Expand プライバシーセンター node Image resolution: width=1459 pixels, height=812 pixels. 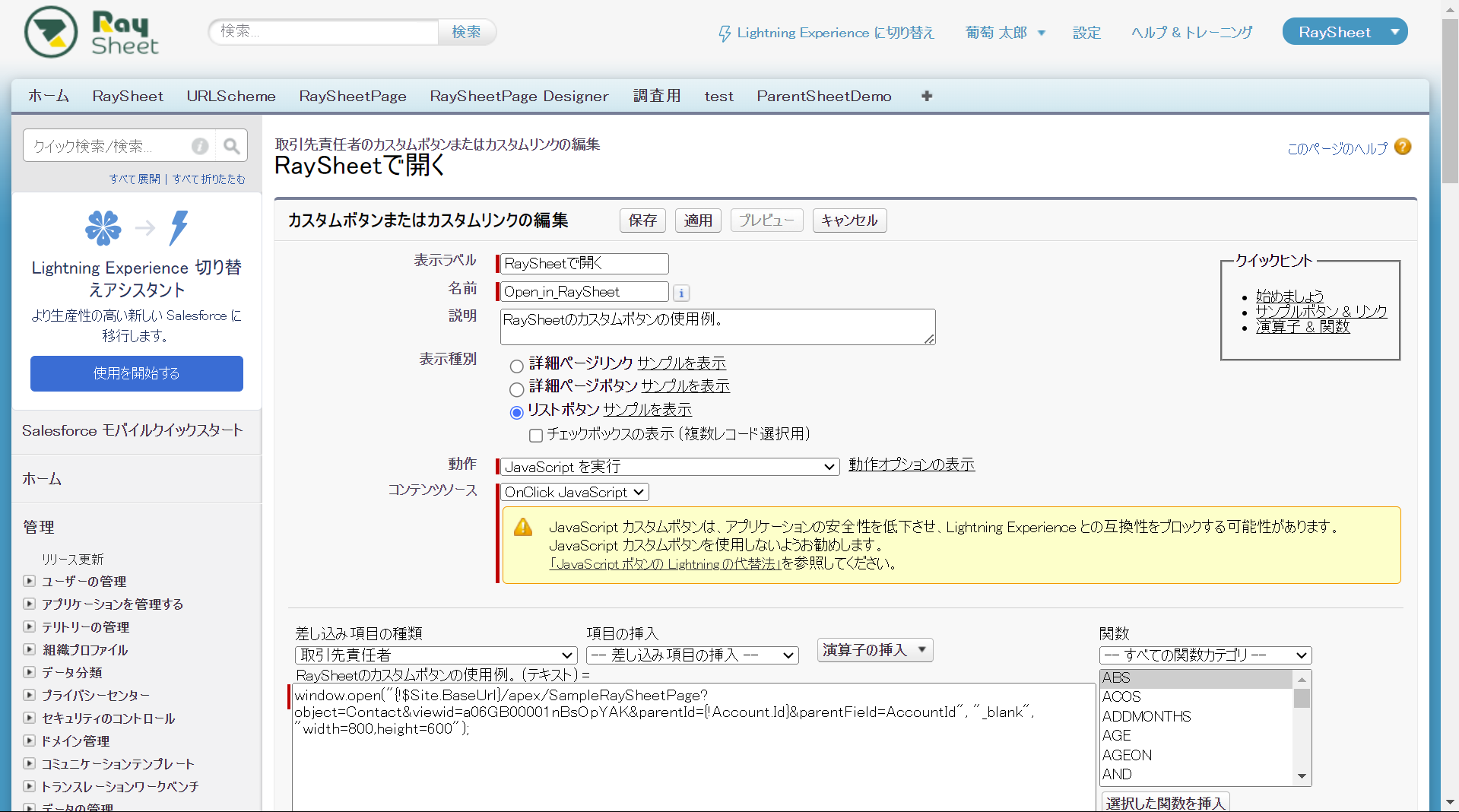29,695
